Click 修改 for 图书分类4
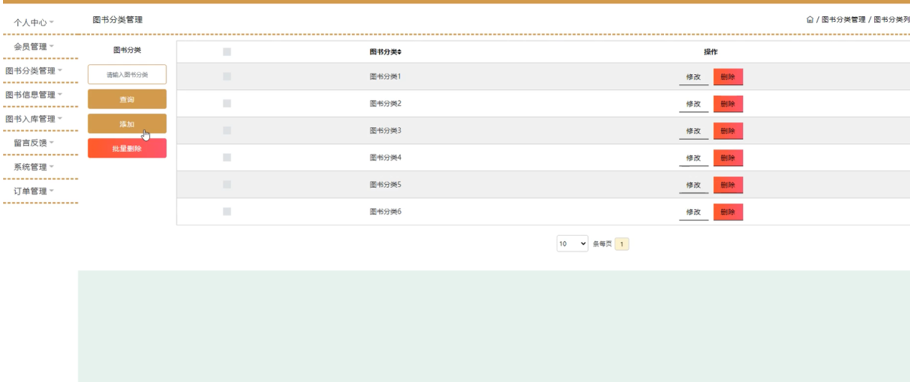This screenshot has width=910, height=382. tap(694, 158)
